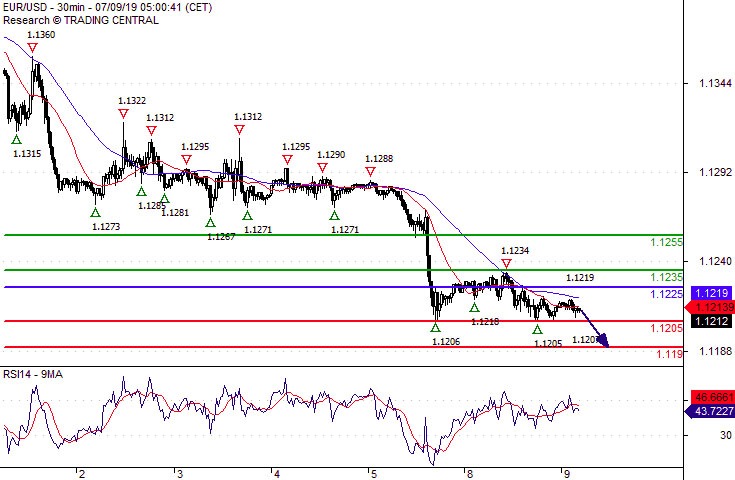Click the red triangle marker below 1.1234
This screenshot has height=480, width=735.
tap(506, 263)
